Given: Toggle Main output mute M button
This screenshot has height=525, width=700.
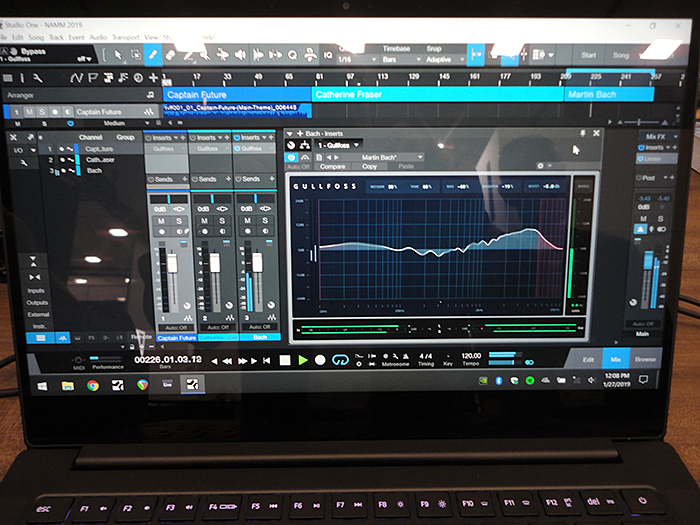Looking at the screenshot, I should (x=643, y=218).
